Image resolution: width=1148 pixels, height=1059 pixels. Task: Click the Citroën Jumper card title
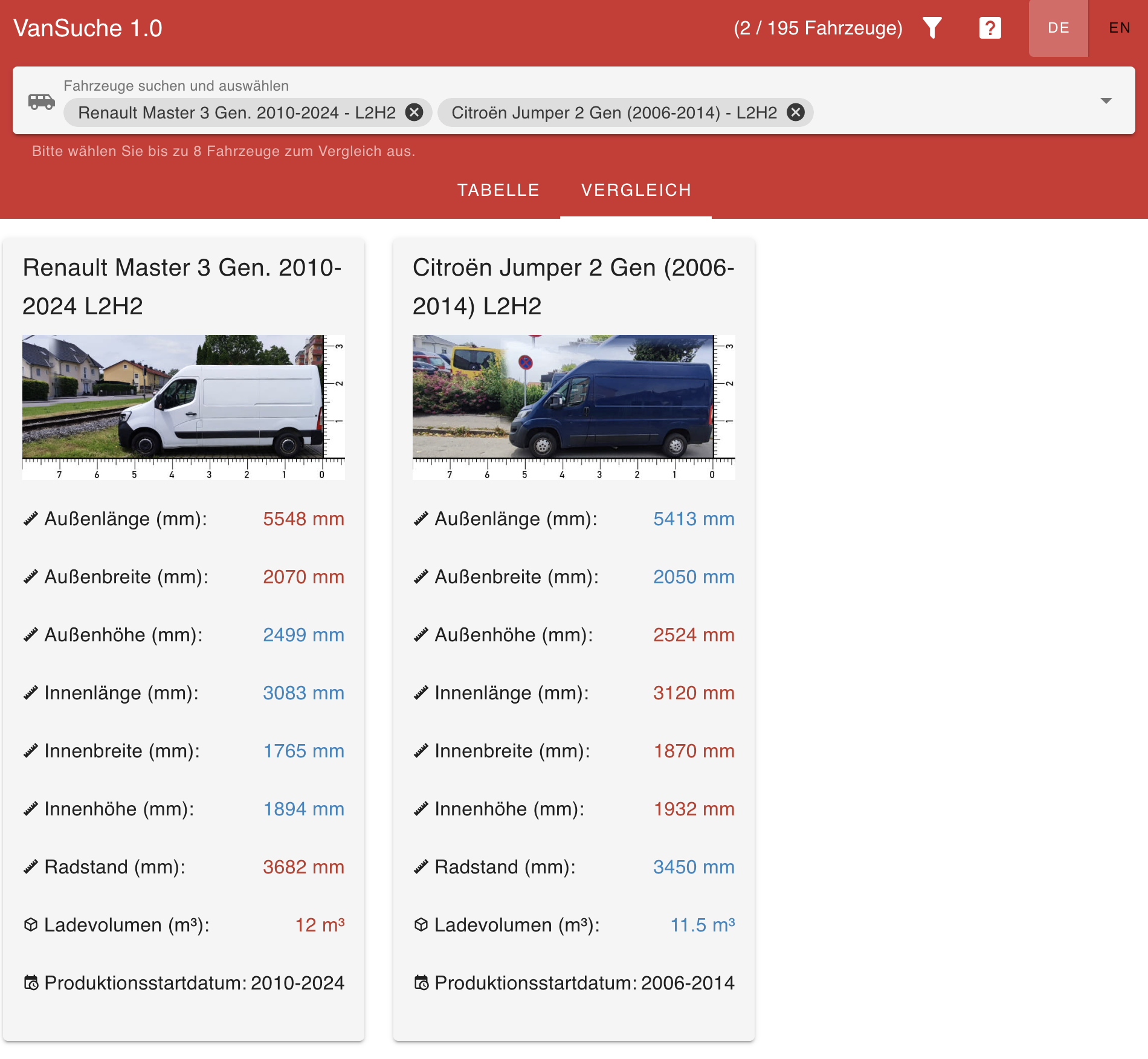[x=573, y=287]
